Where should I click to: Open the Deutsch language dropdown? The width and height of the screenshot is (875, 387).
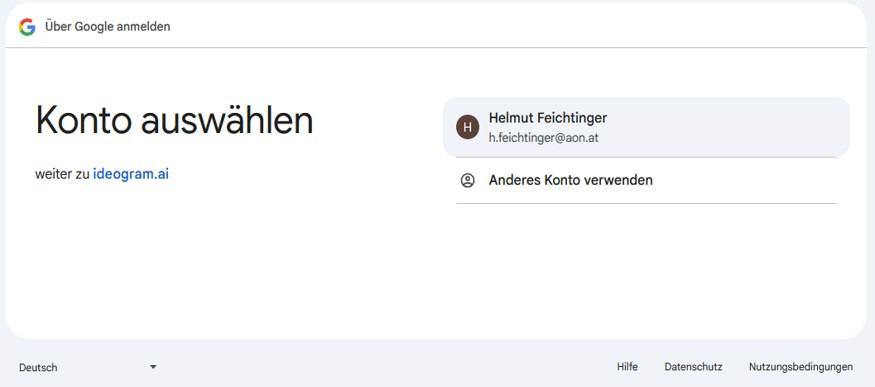(88, 367)
